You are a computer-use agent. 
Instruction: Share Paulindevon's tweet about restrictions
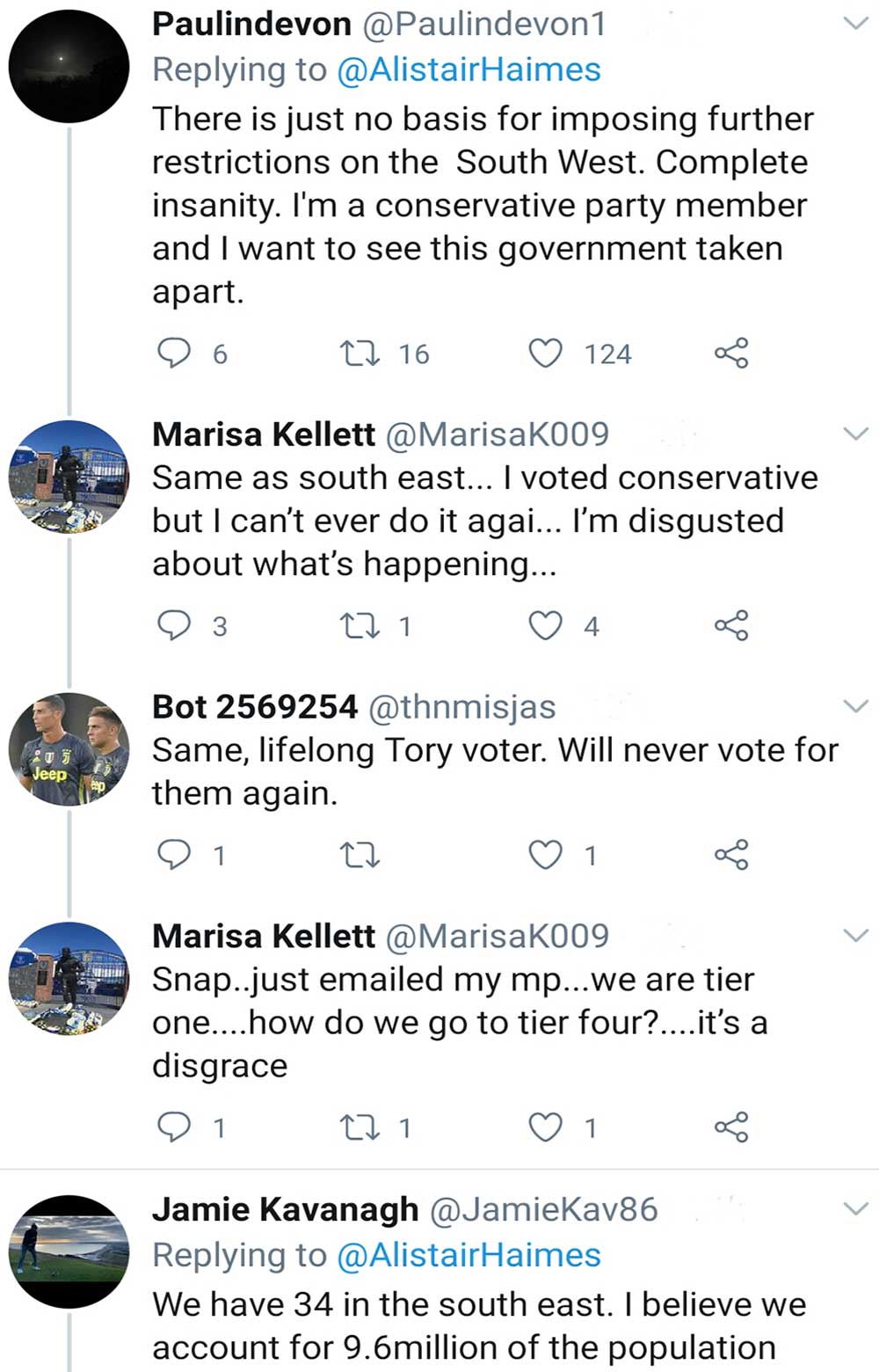click(x=731, y=354)
